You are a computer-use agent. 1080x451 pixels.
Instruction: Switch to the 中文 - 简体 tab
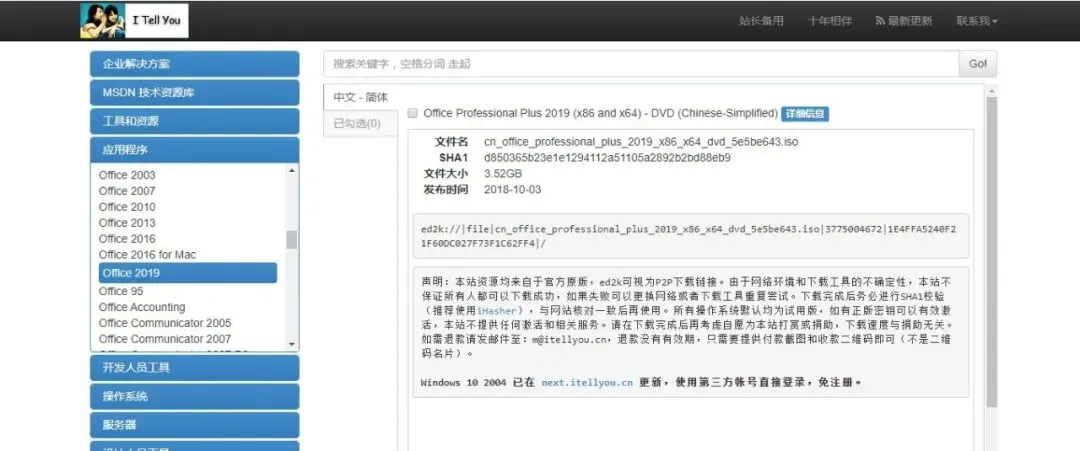point(360,97)
